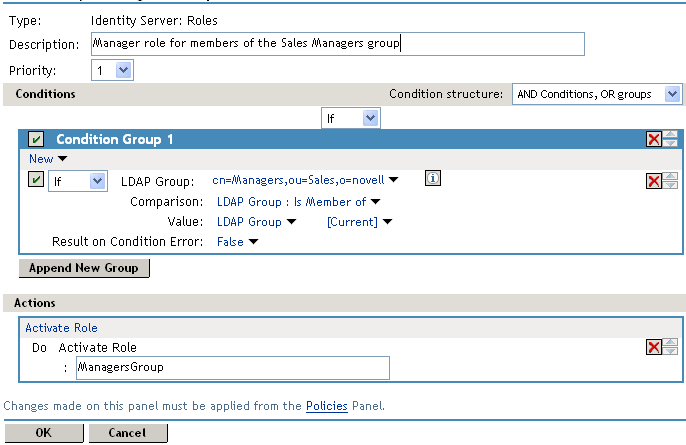Open the Activate Role action menu
The height and width of the screenshot is (445, 686).
[61, 328]
